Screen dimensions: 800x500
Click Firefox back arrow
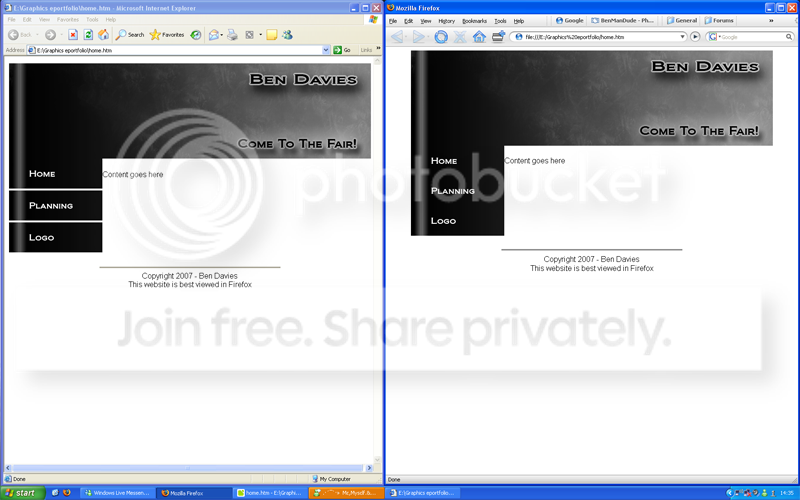coord(396,37)
